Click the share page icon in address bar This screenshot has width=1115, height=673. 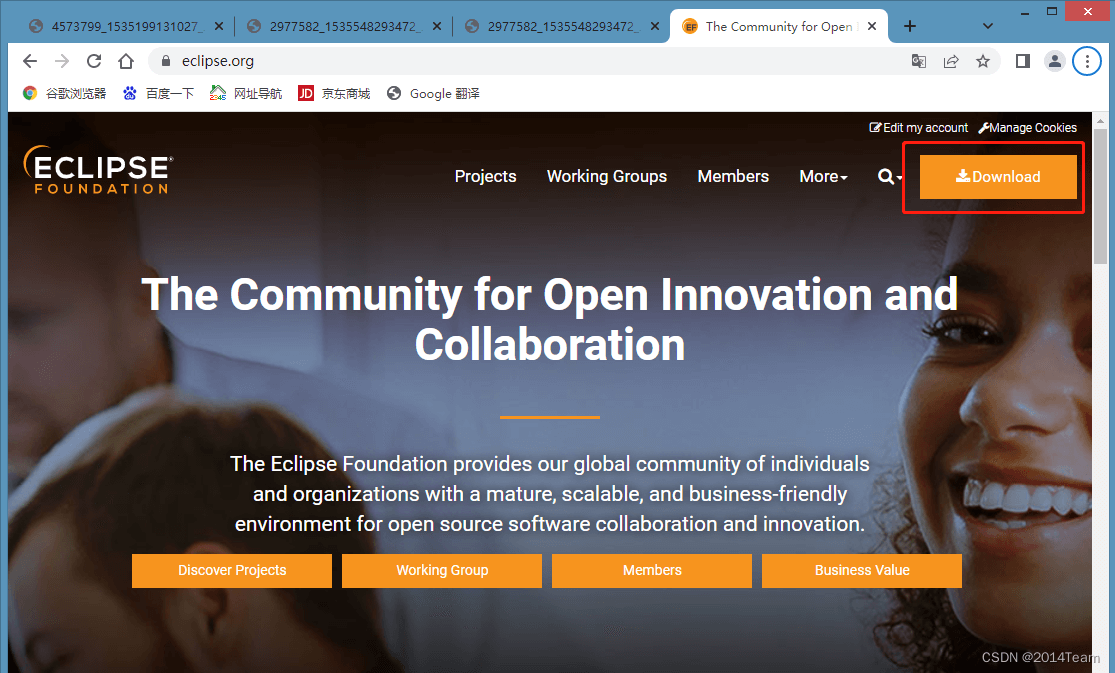pyautogui.click(x=951, y=61)
